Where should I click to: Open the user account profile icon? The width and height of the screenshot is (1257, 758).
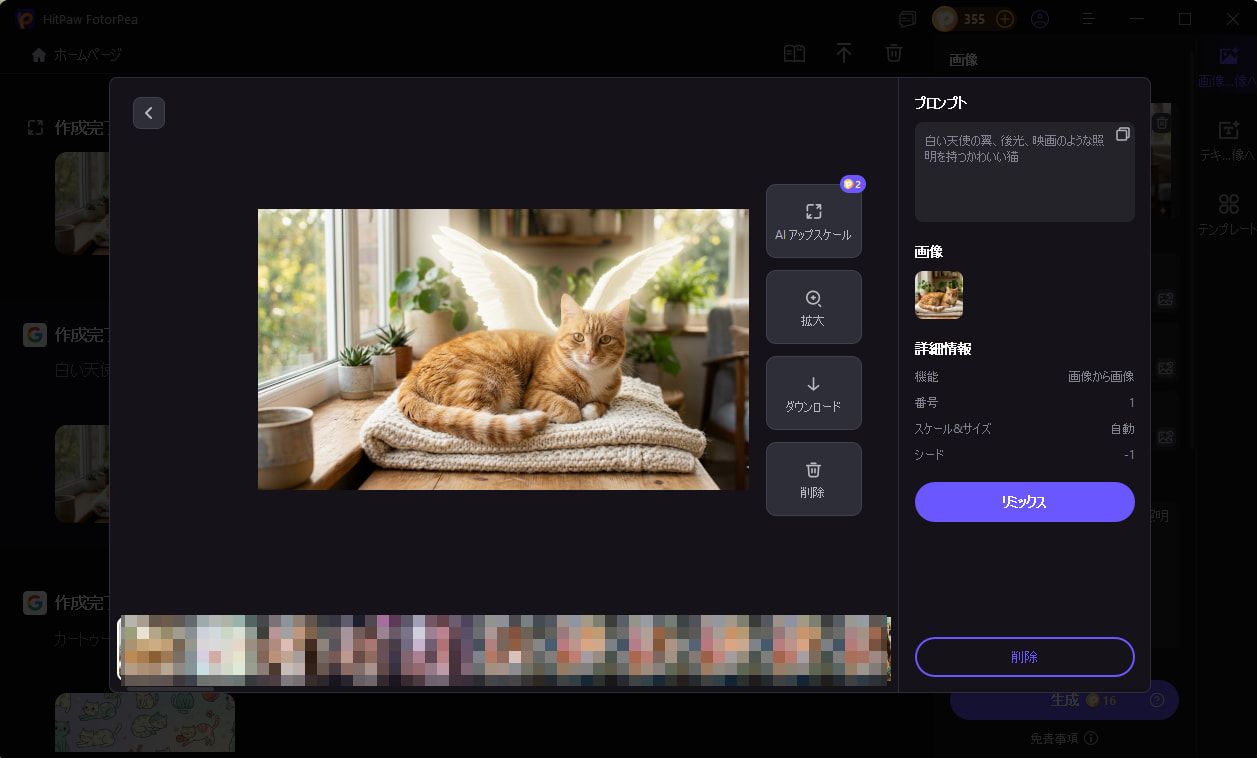click(x=1040, y=19)
